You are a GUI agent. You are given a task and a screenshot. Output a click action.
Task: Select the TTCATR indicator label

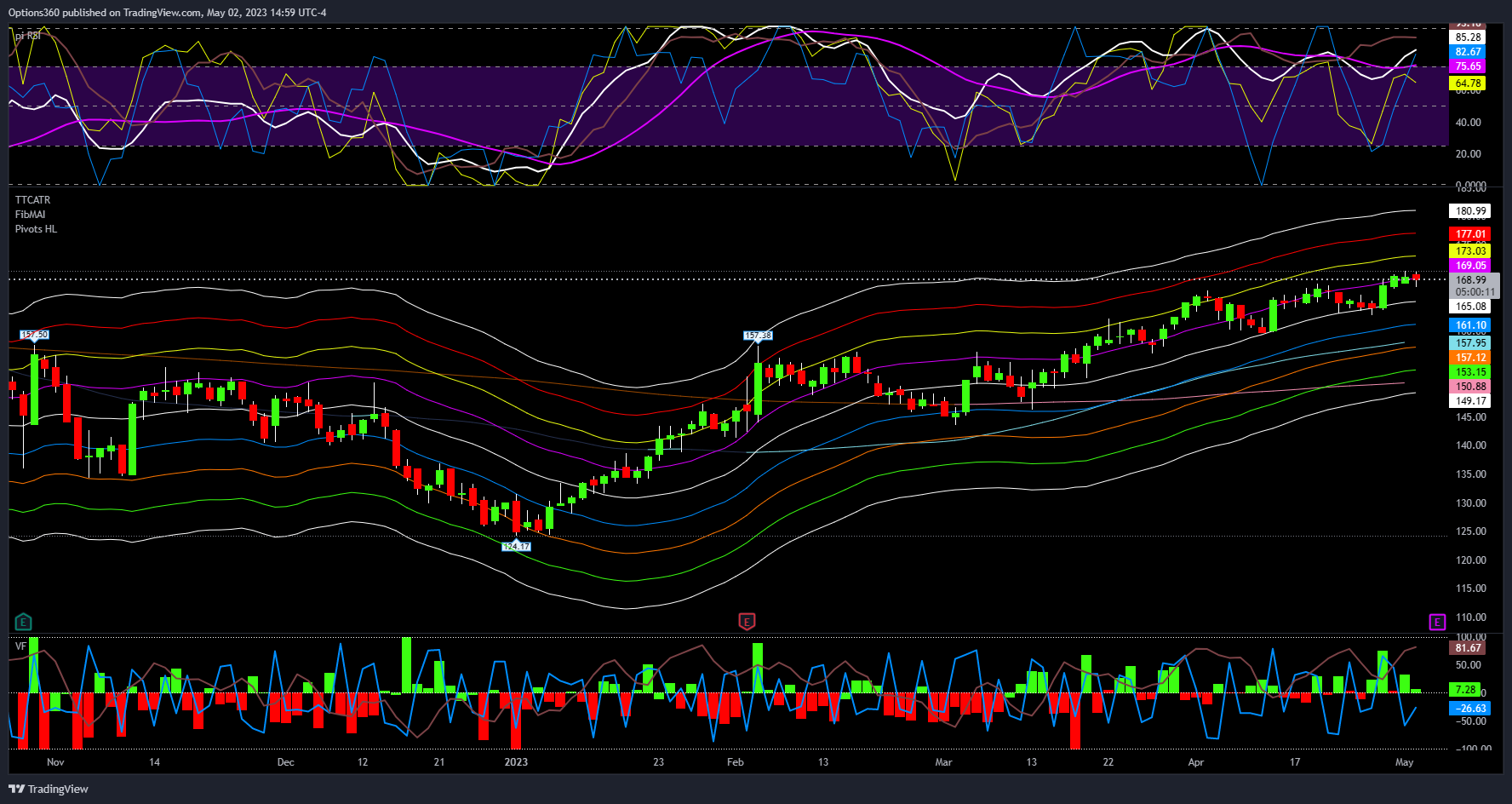pos(32,200)
